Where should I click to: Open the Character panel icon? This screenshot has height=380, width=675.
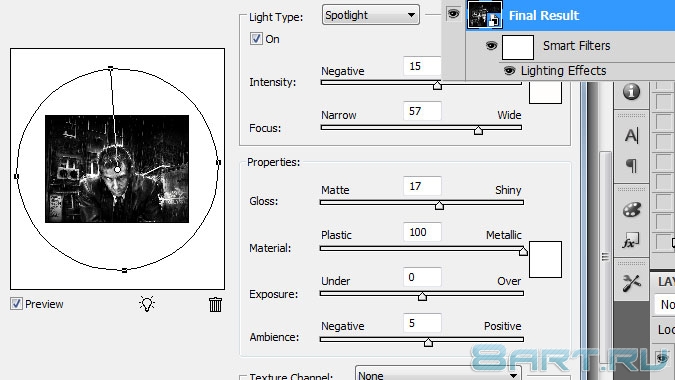click(632, 136)
